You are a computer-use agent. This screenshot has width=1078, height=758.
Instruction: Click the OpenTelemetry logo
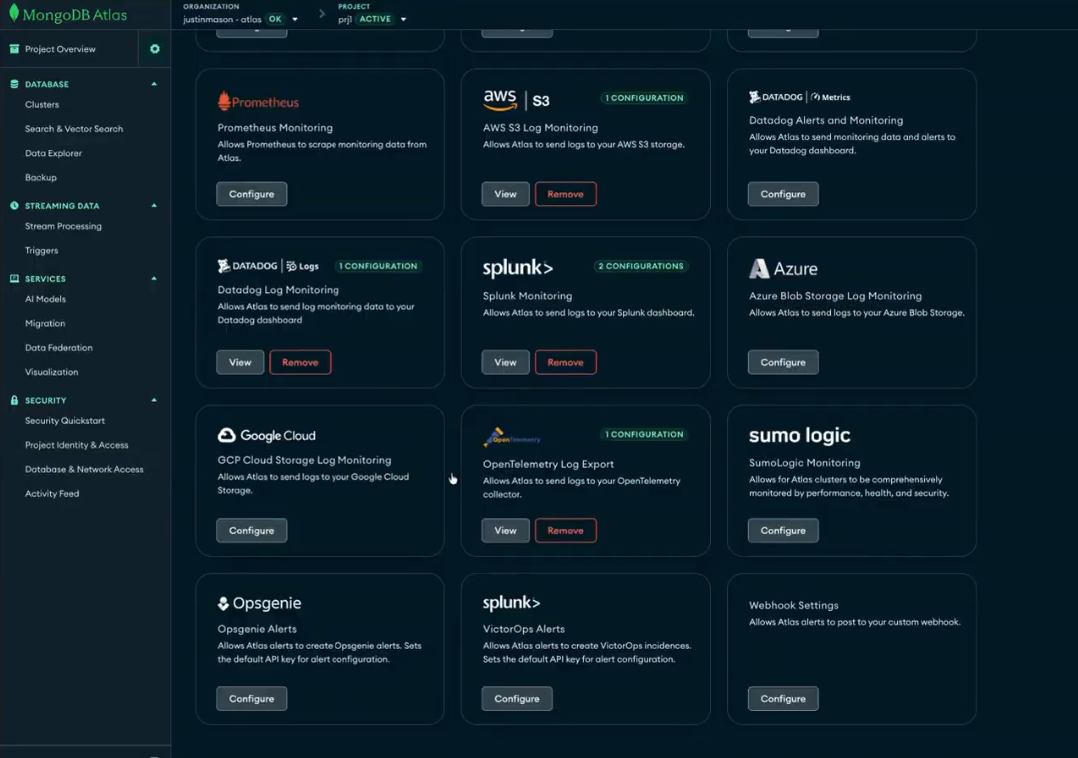[x=512, y=437]
